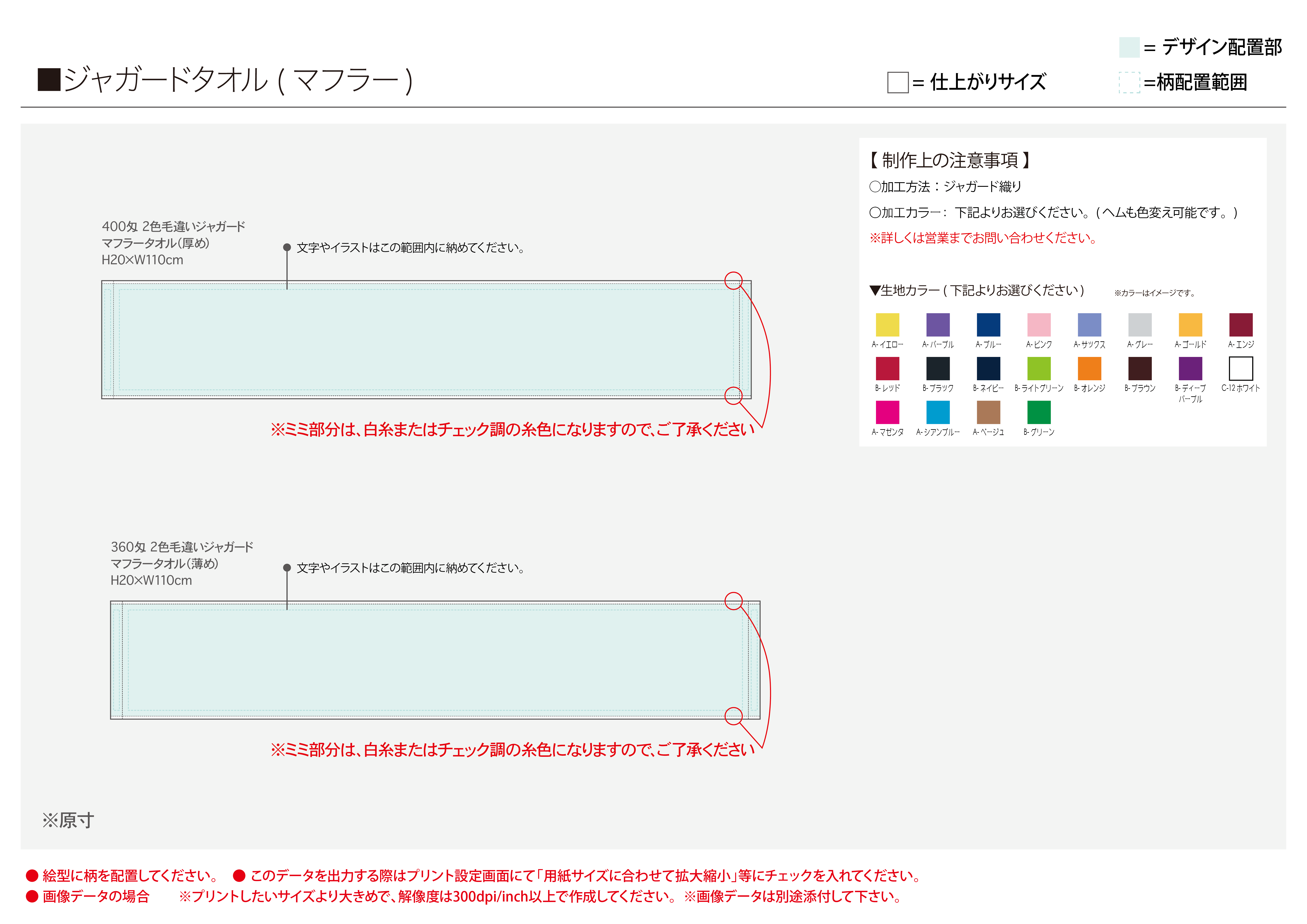
Task: Click the red ※ミミ部分 warning under the 400匁 towel
Action: [x=512, y=430]
